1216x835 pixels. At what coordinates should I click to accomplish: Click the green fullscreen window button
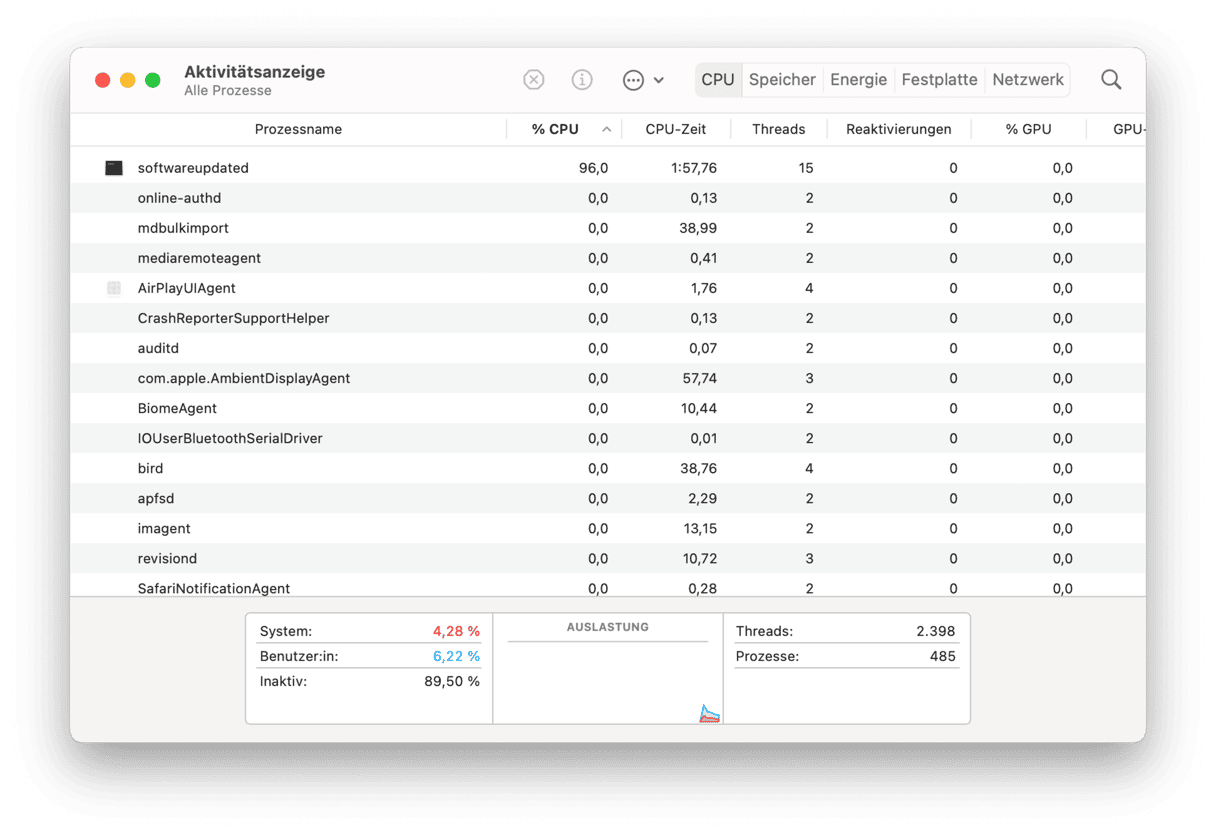tap(153, 80)
